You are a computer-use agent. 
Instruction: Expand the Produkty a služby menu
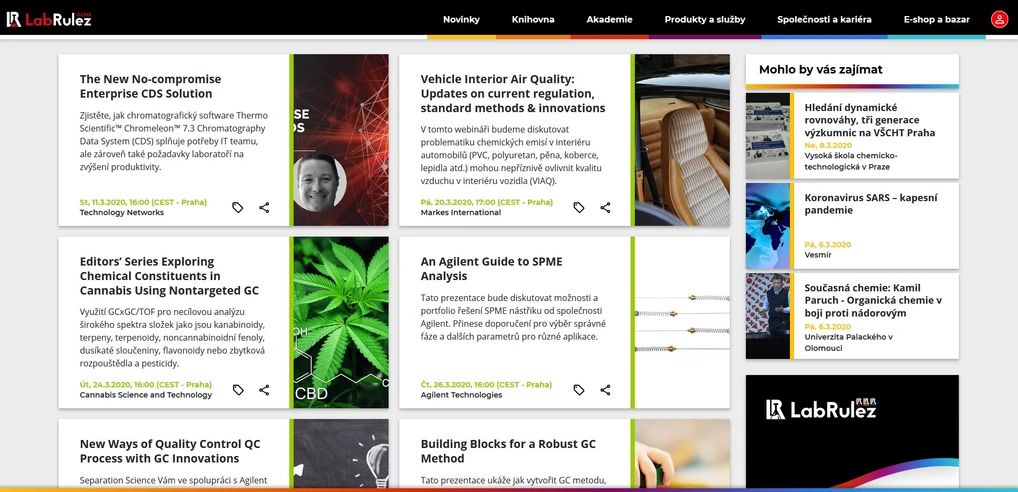705,19
